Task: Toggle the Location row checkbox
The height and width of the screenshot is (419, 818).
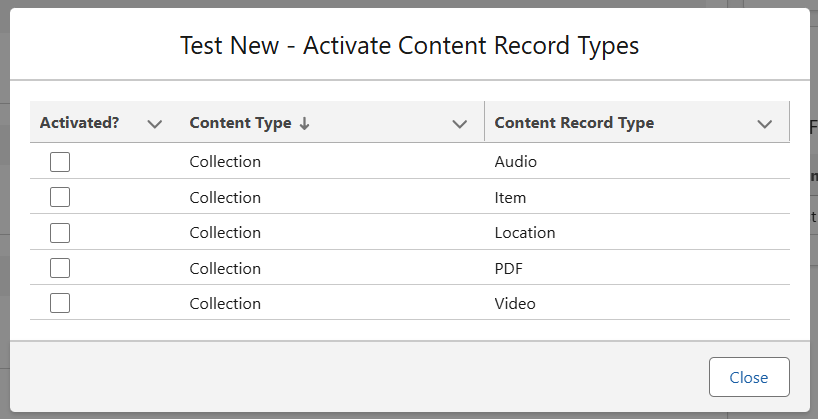Action: coord(60,233)
